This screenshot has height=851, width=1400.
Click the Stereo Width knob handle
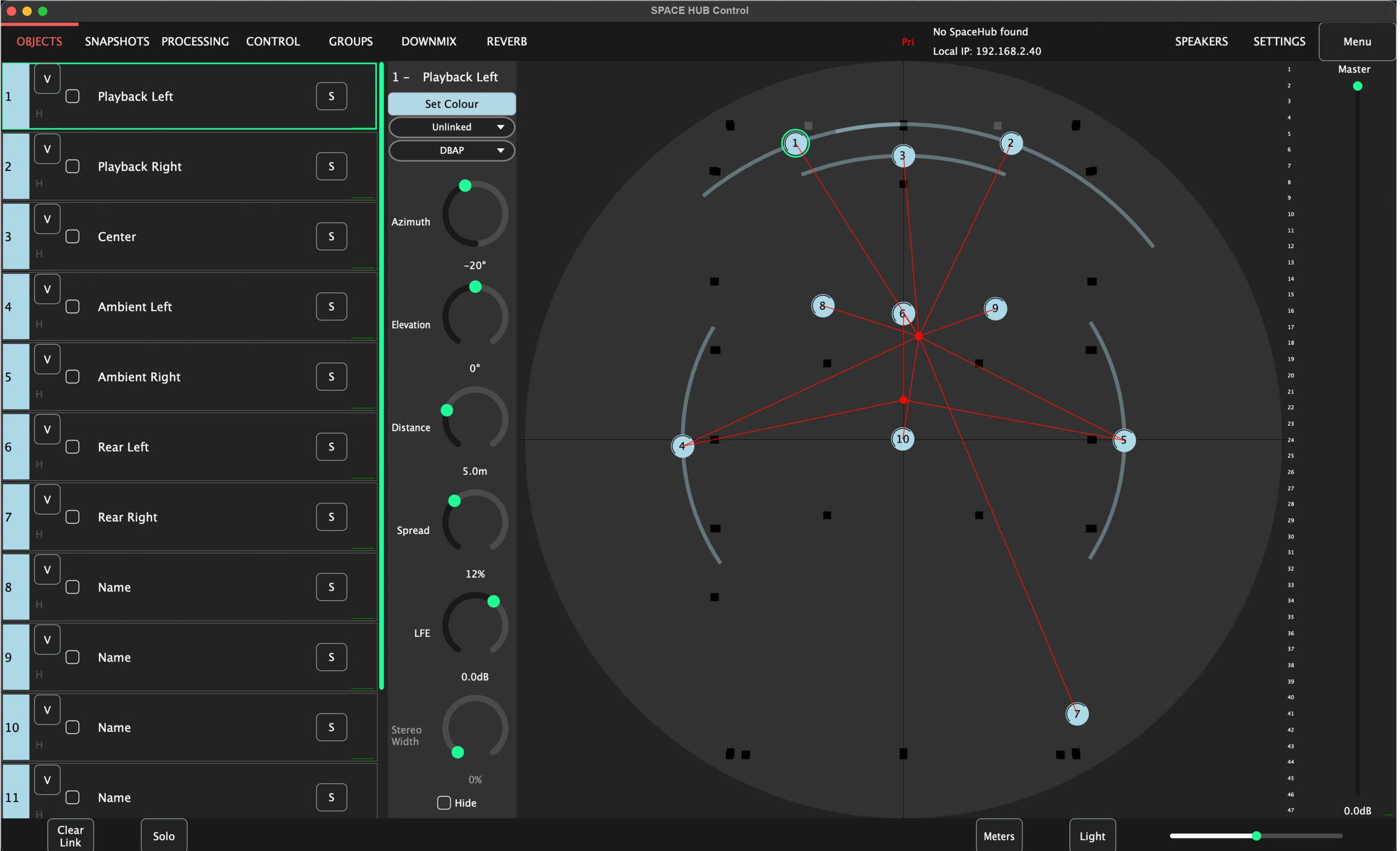coord(458,753)
